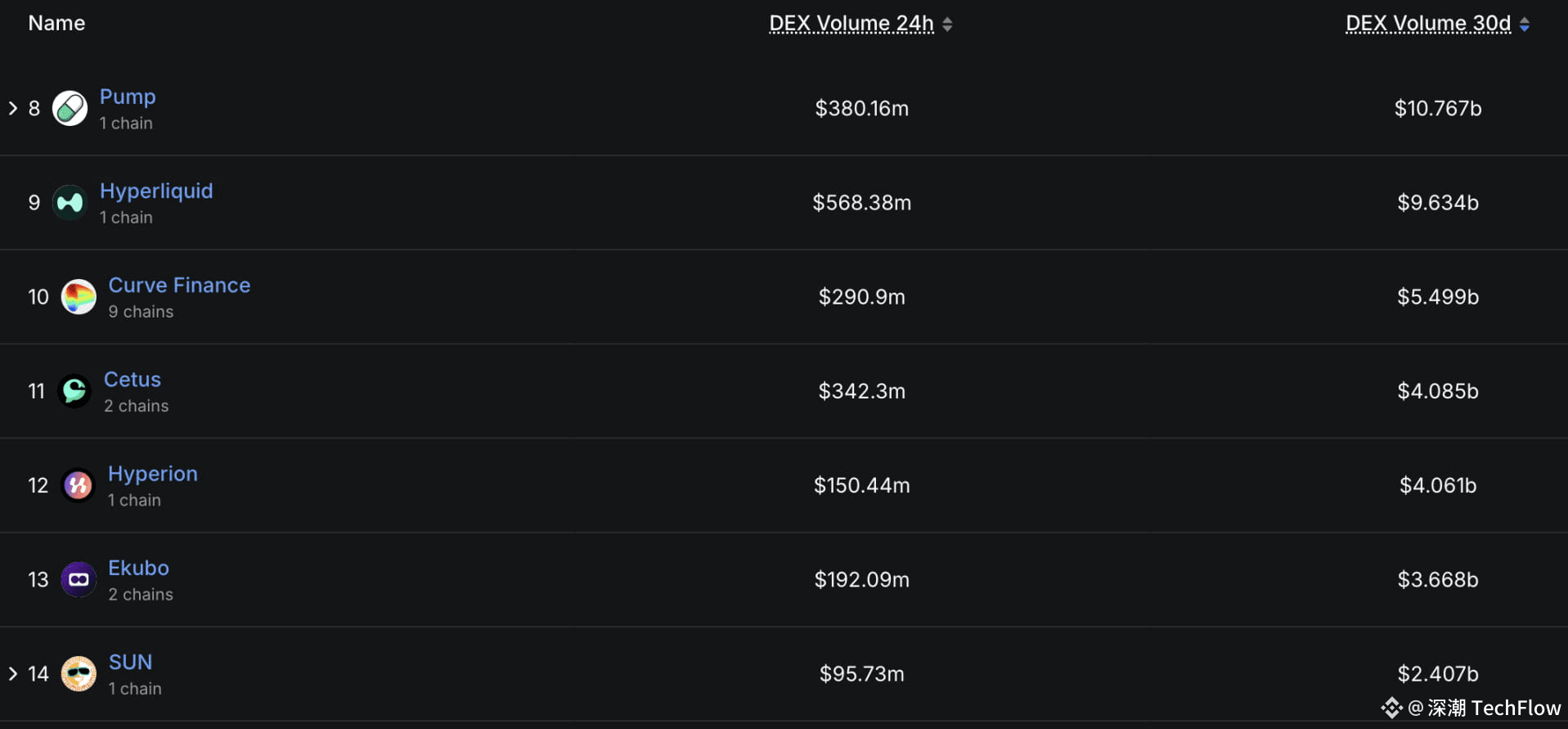The height and width of the screenshot is (729, 1568).
Task: Click the Hyperliquid logo icon
Action: coord(70,203)
